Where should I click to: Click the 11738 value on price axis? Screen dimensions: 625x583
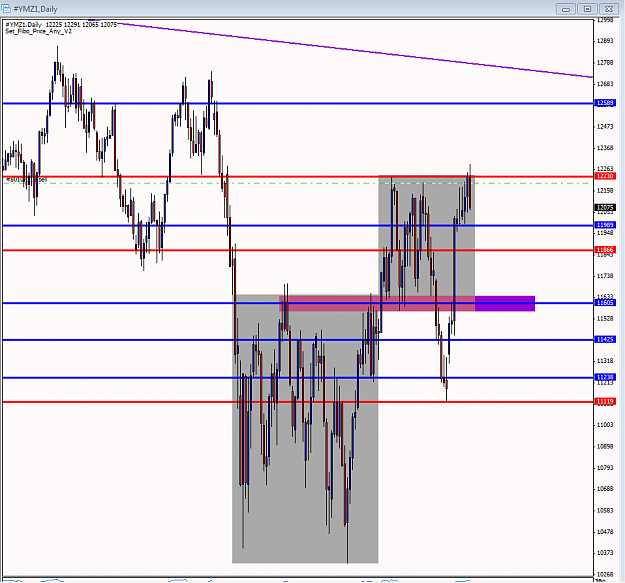point(605,276)
